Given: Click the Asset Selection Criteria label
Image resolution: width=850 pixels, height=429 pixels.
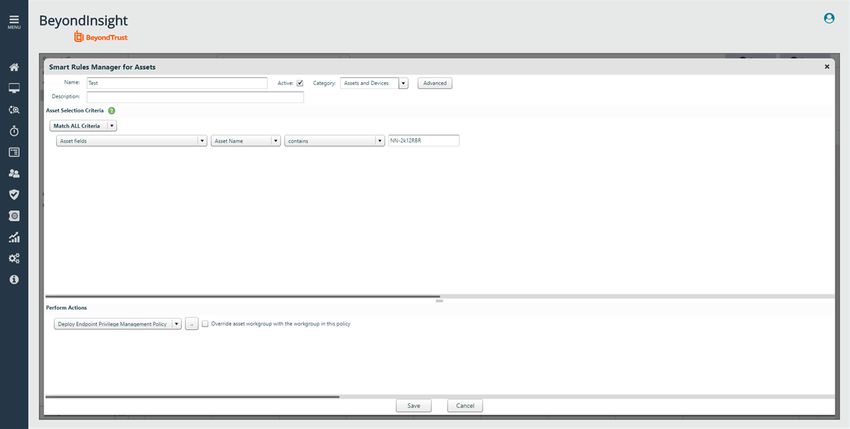Looking at the screenshot, I should 75,111.
